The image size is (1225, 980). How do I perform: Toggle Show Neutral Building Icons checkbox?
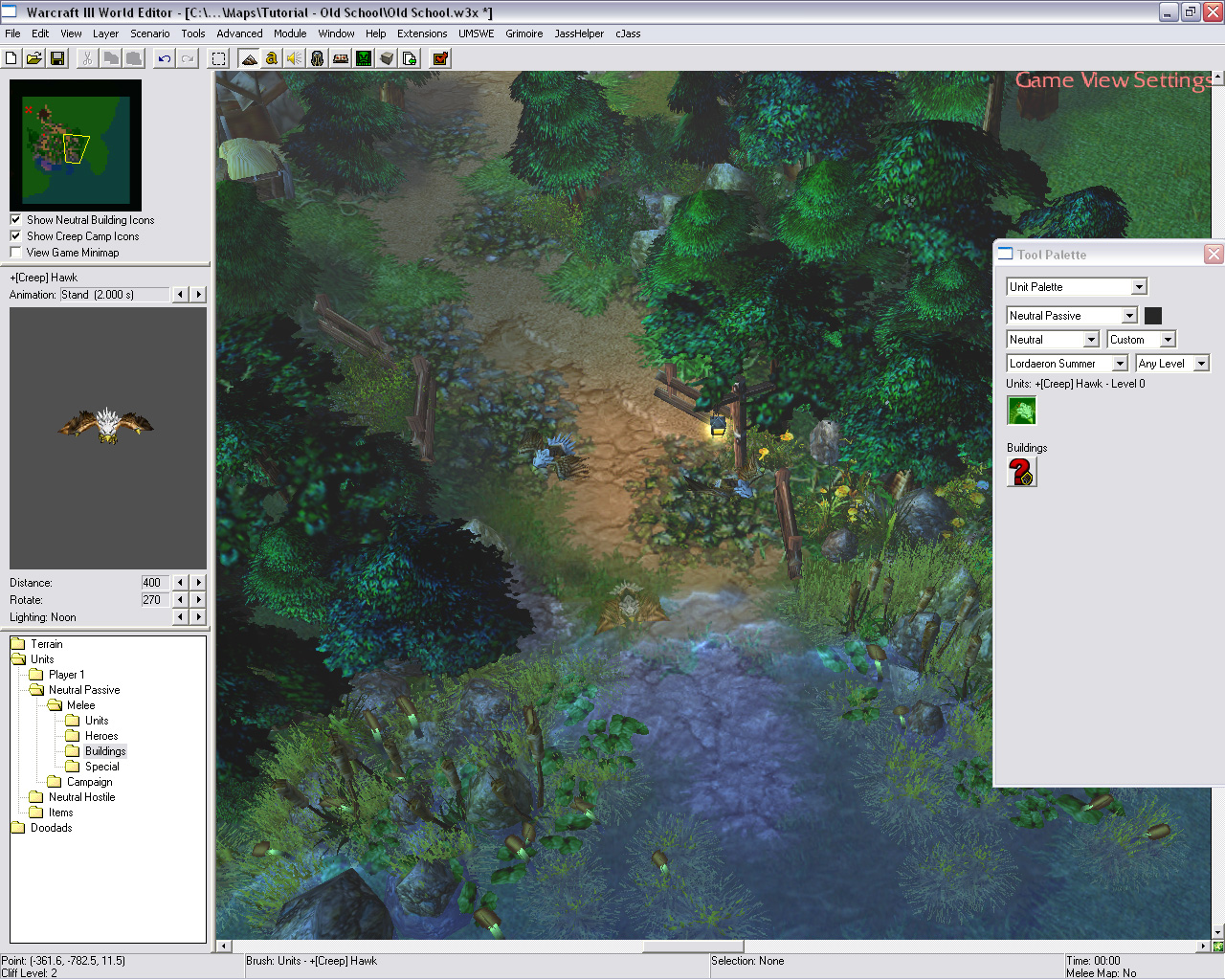[15, 219]
